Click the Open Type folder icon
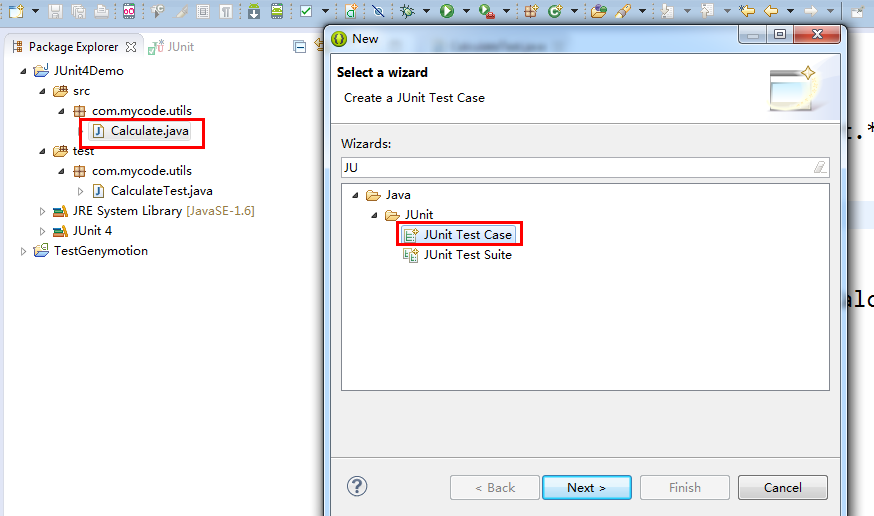 pyautogui.click(x=599, y=11)
